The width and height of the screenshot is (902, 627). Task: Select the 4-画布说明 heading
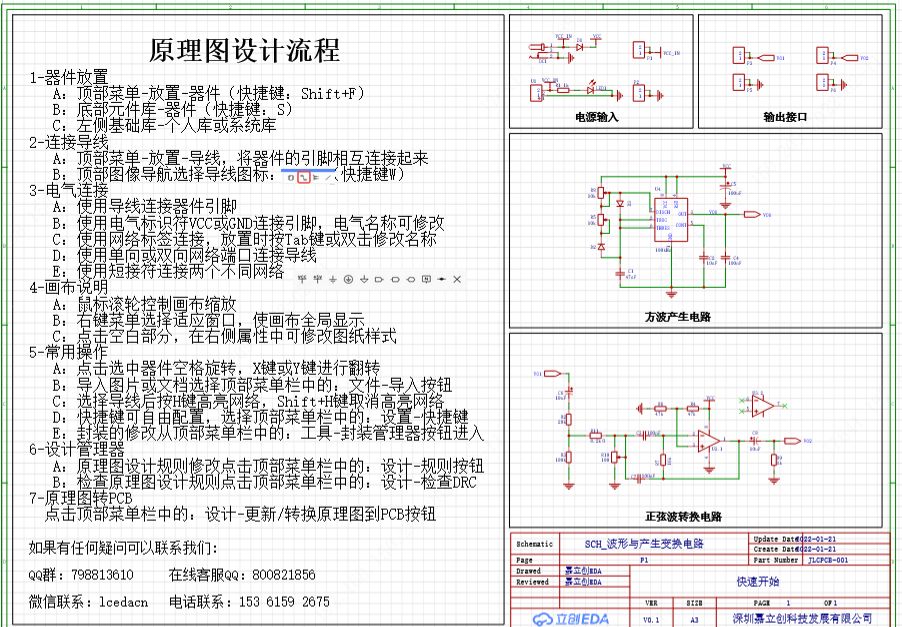[68, 287]
